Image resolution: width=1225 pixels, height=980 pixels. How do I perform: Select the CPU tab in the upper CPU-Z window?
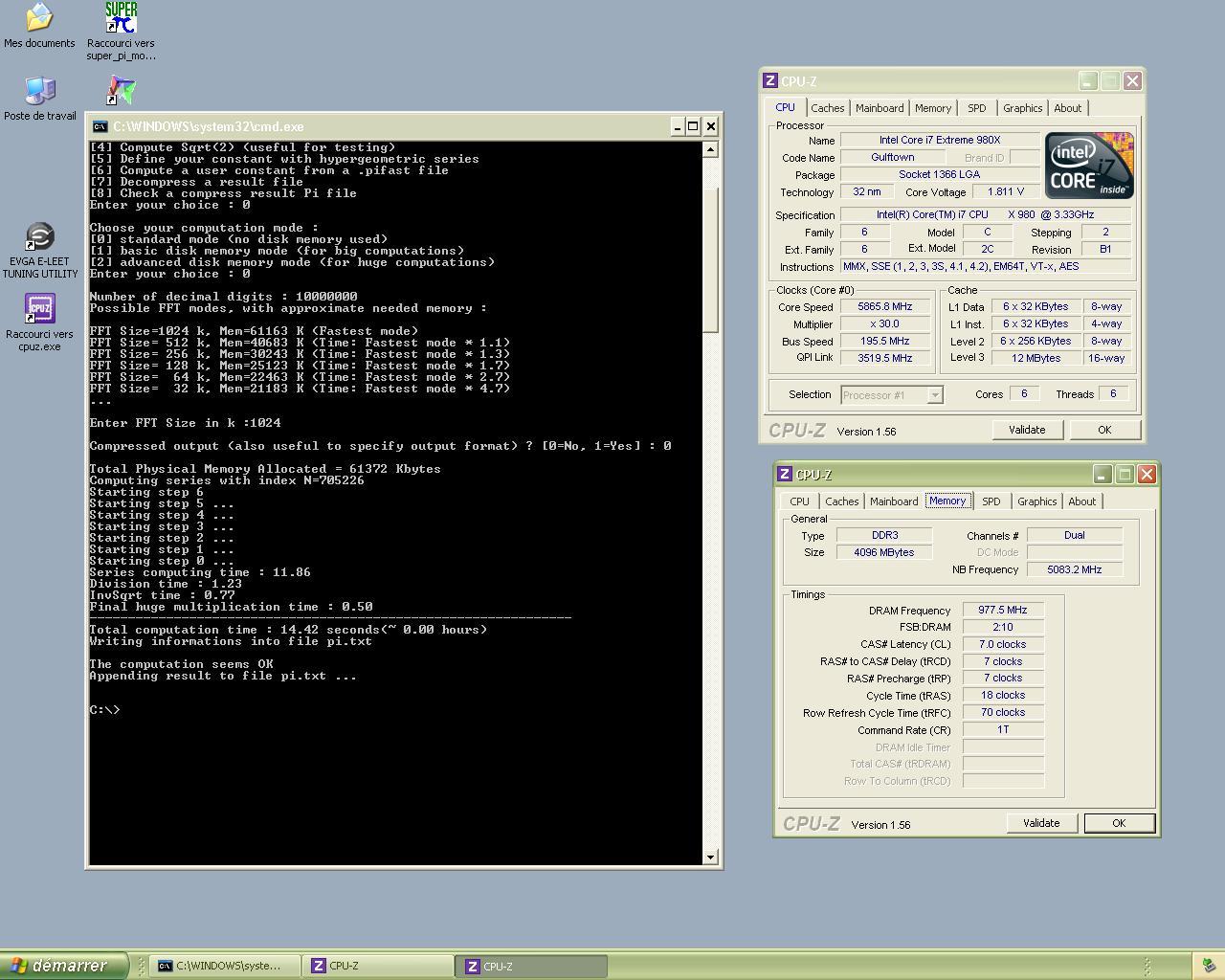coord(785,107)
